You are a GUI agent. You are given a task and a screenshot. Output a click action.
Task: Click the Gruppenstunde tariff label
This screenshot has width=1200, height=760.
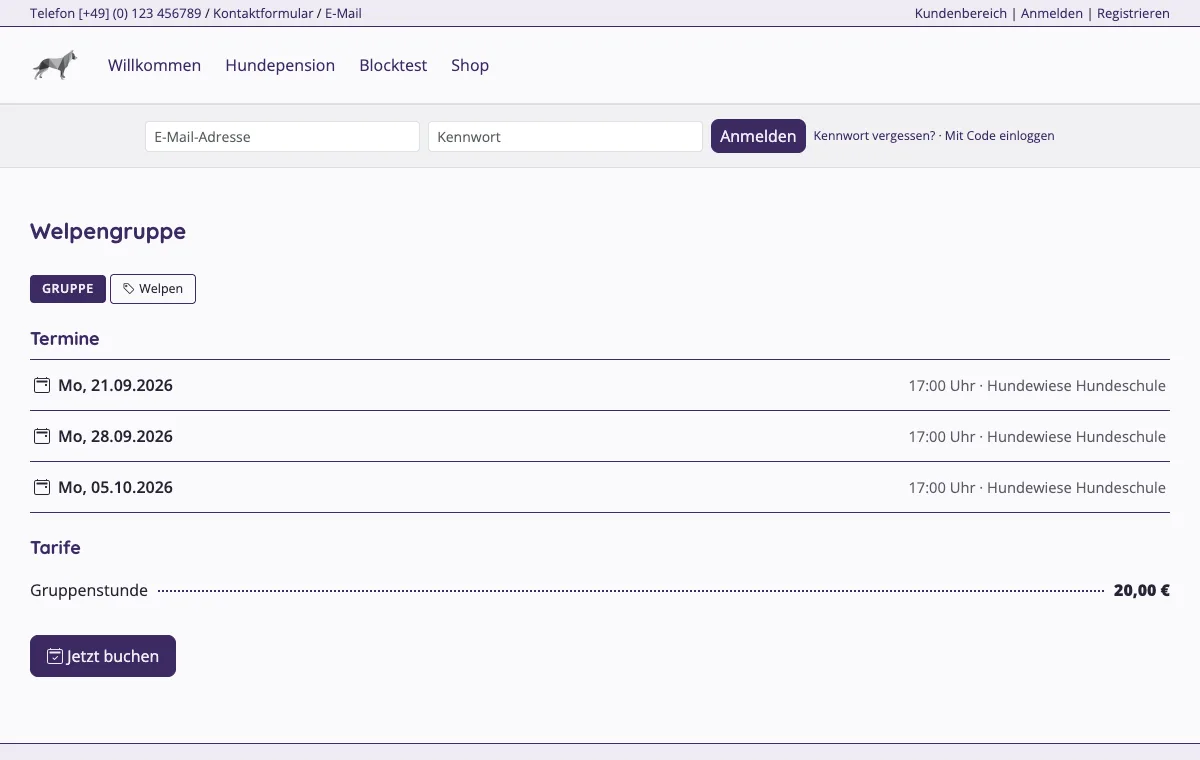(89, 590)
